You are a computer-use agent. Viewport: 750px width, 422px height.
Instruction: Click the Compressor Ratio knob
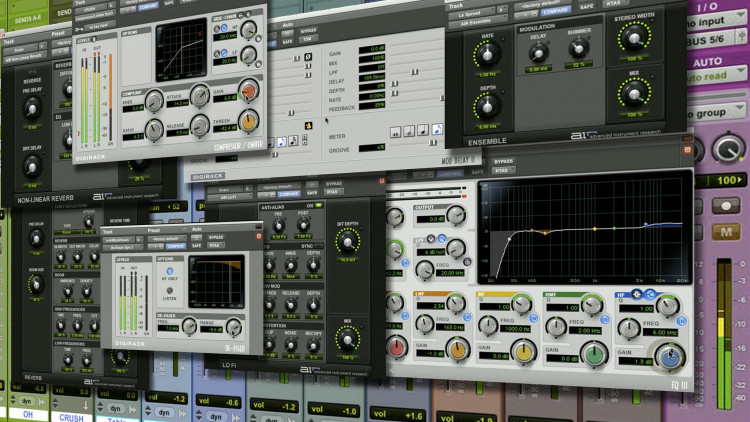tap(154, 130)
